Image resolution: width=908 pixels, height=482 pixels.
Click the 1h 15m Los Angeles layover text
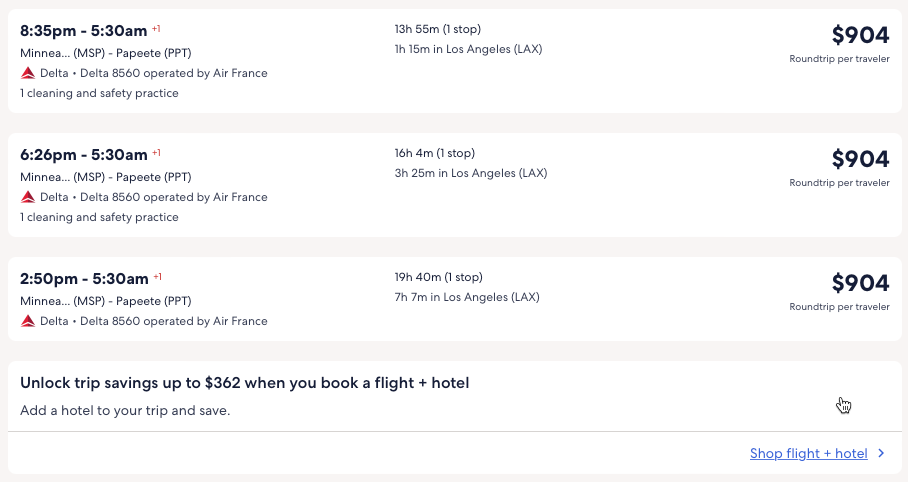coord(468,49)
